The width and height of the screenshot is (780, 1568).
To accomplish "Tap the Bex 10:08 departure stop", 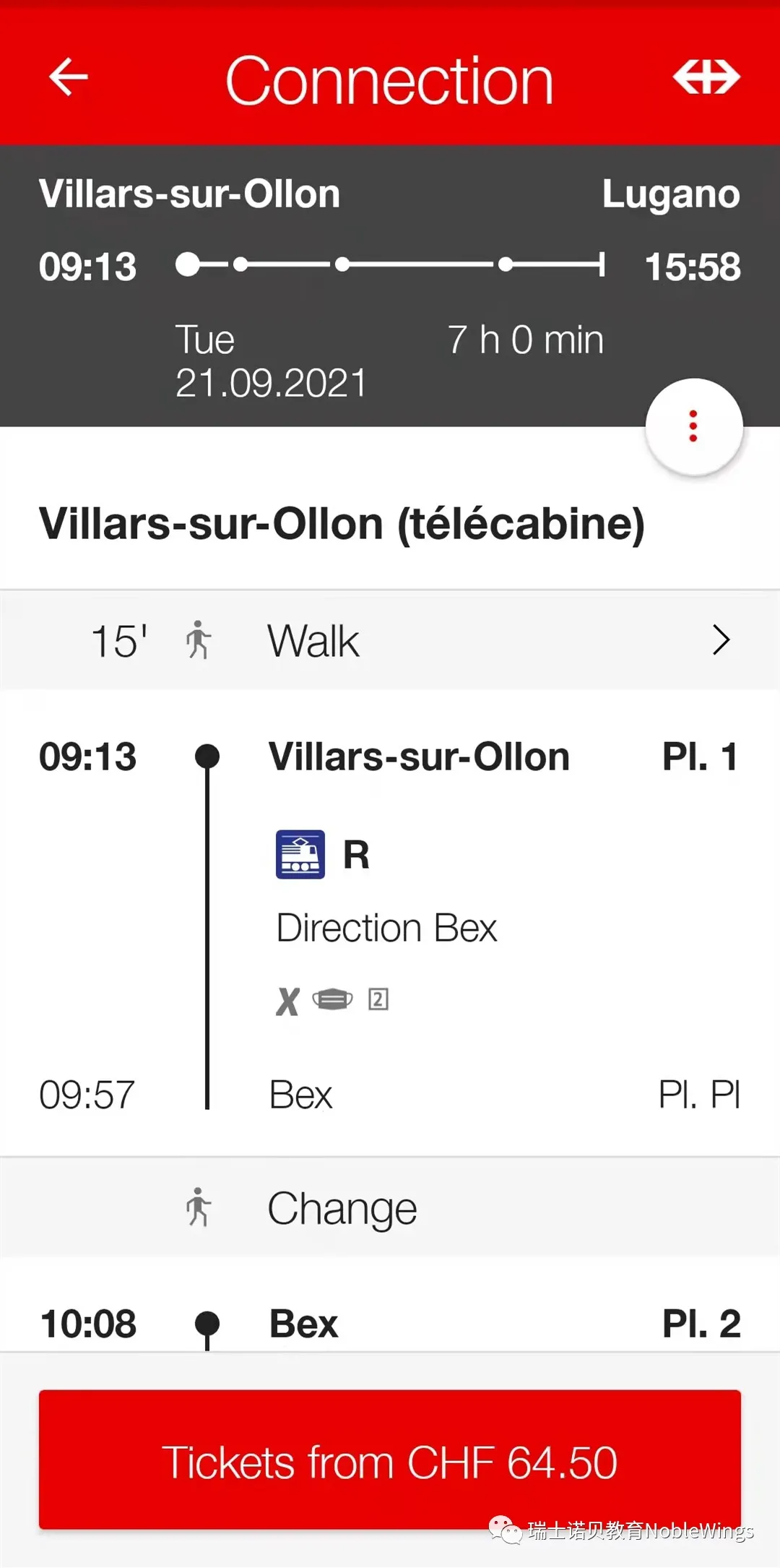I will click(x=303, y=1324).
